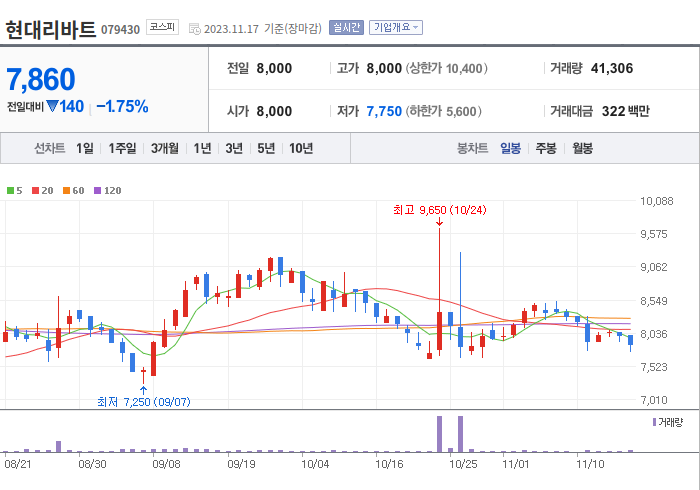The width and height of the screenshot is (700, 490).
Task: Click the 실시간 real-time button
Action: [x=346, y=28]
